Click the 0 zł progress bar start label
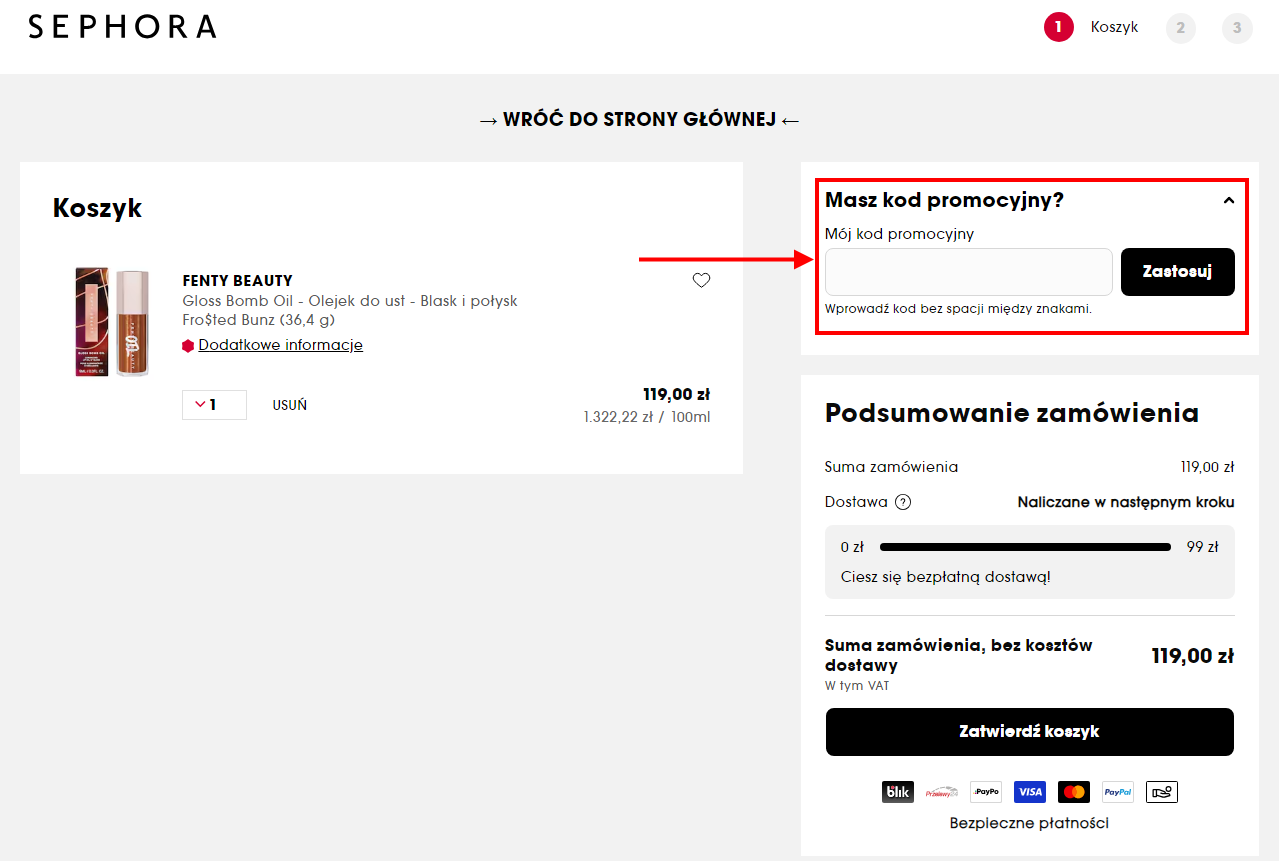 (x=852, y=548)
